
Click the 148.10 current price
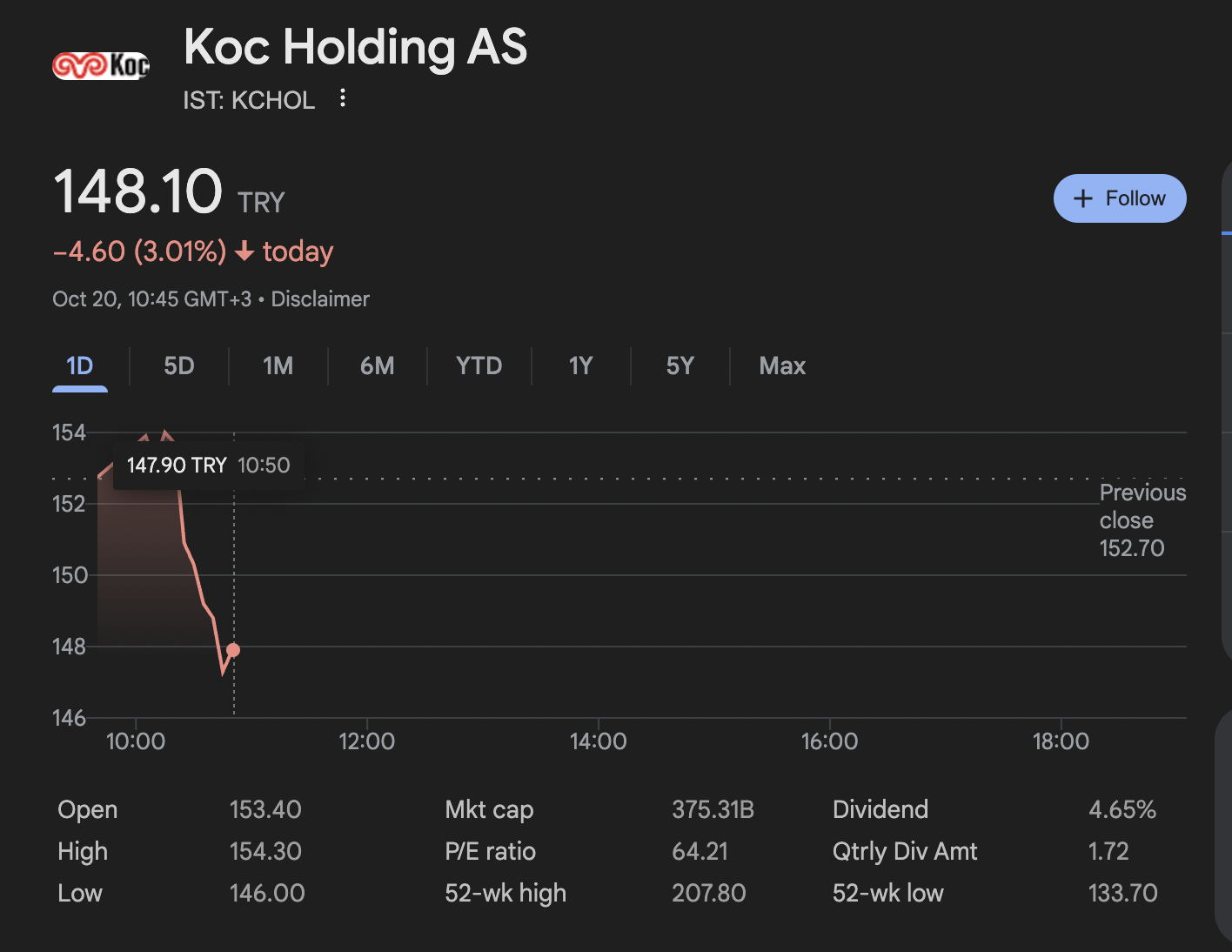coord(139,192)
